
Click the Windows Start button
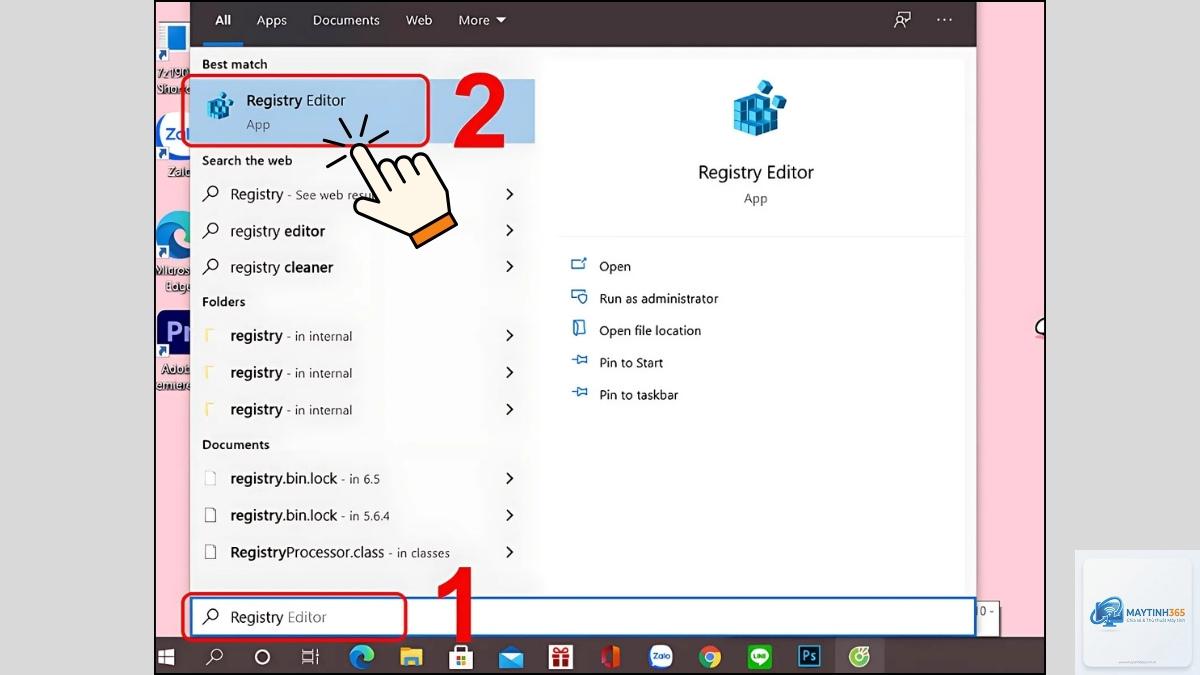(x=167, y=657)
